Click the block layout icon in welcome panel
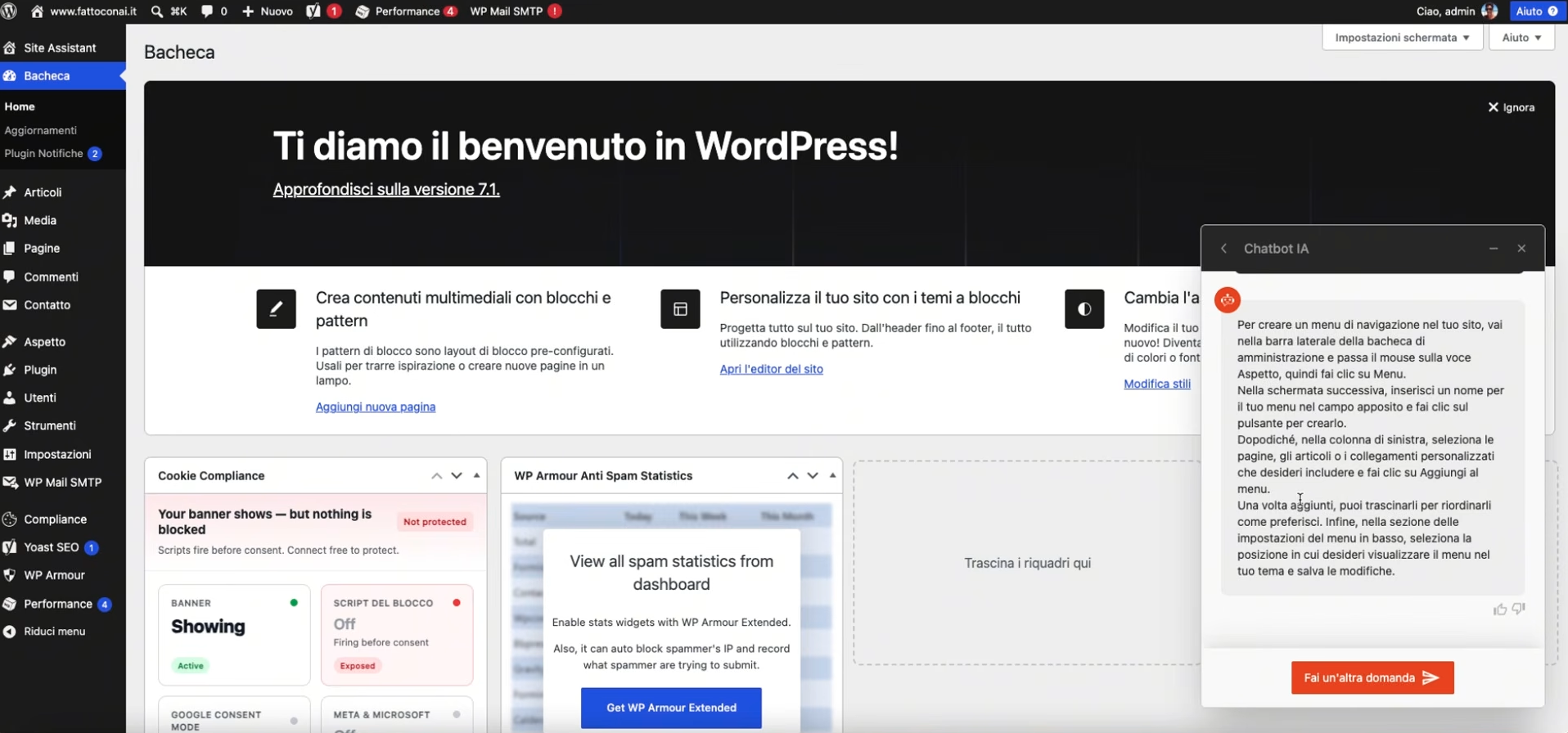1568x733 pixels. click(680, 309)
